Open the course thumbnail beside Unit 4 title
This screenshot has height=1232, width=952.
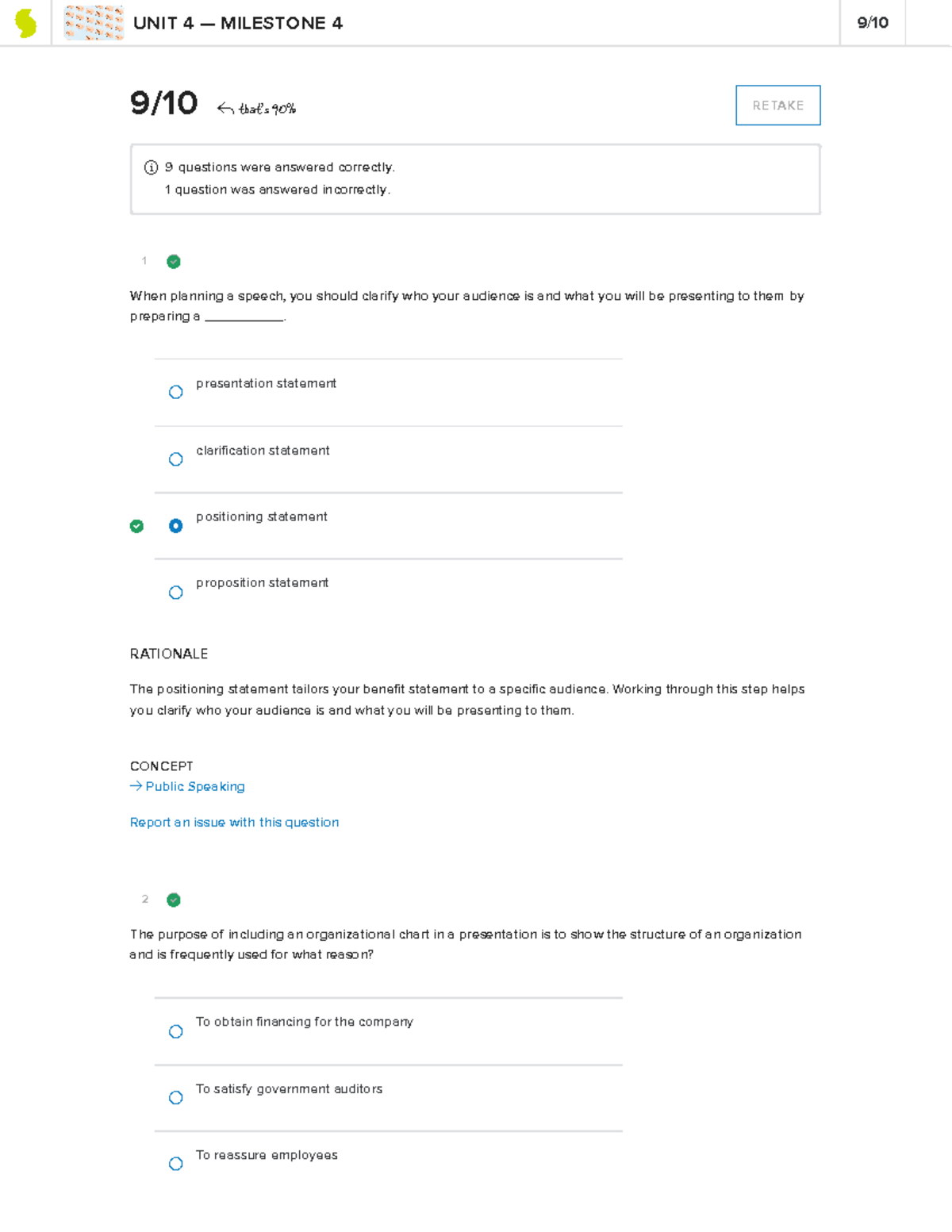point(94,23)
